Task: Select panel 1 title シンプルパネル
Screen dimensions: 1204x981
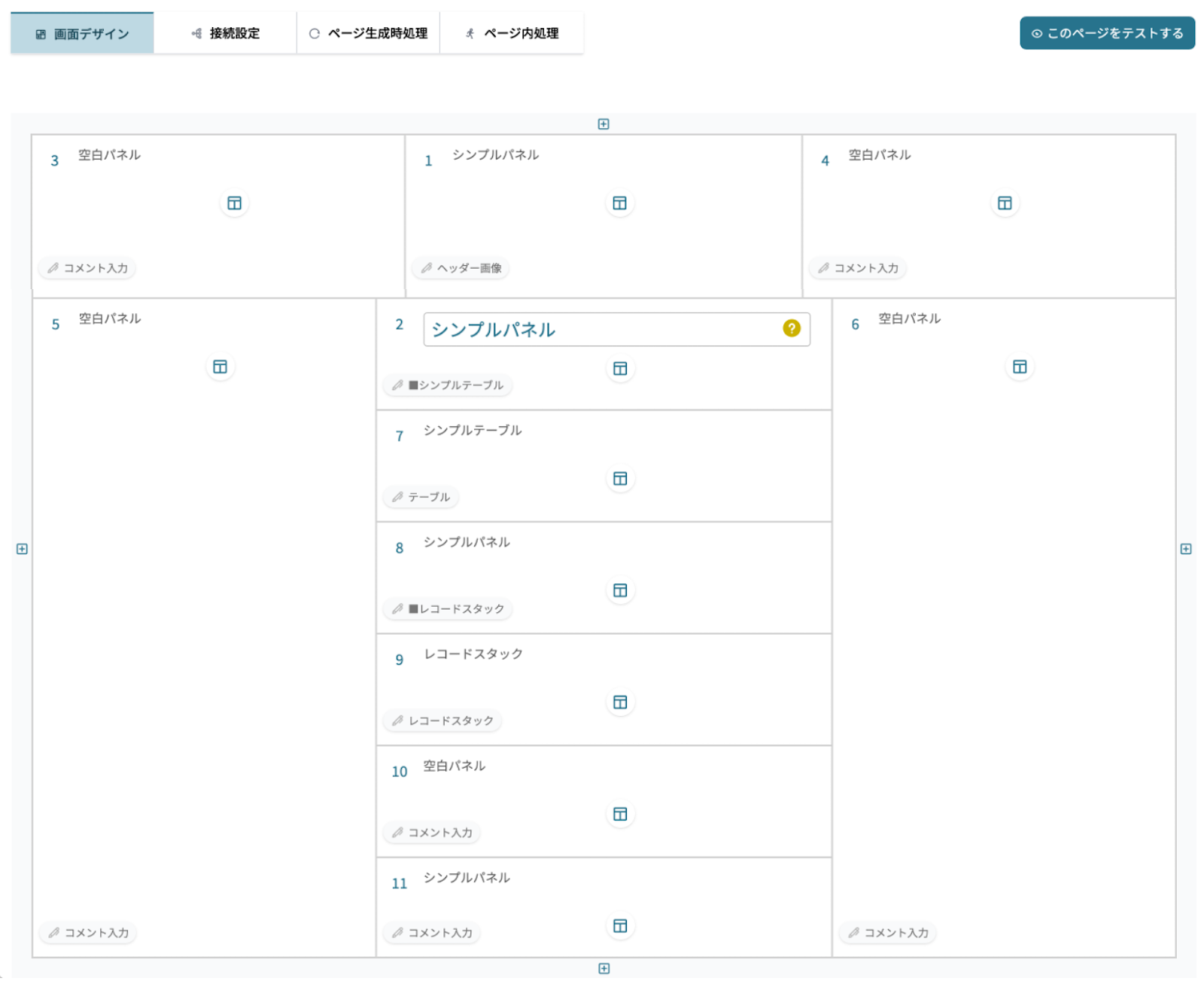Action: [495, 154]
